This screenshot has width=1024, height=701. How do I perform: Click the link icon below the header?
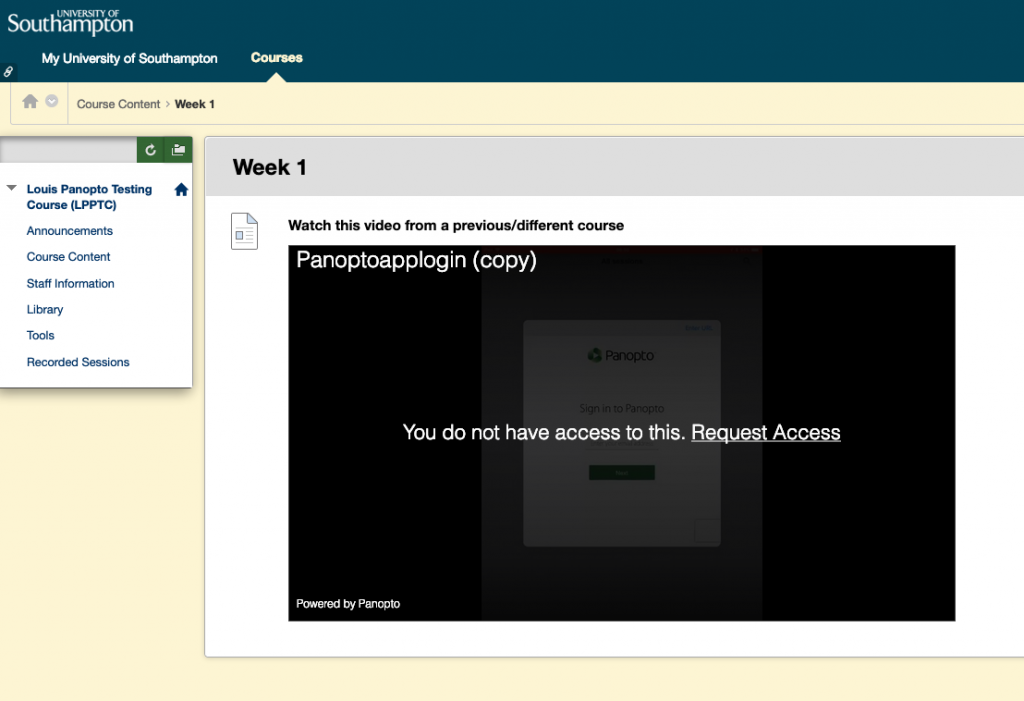pos(8,72)
